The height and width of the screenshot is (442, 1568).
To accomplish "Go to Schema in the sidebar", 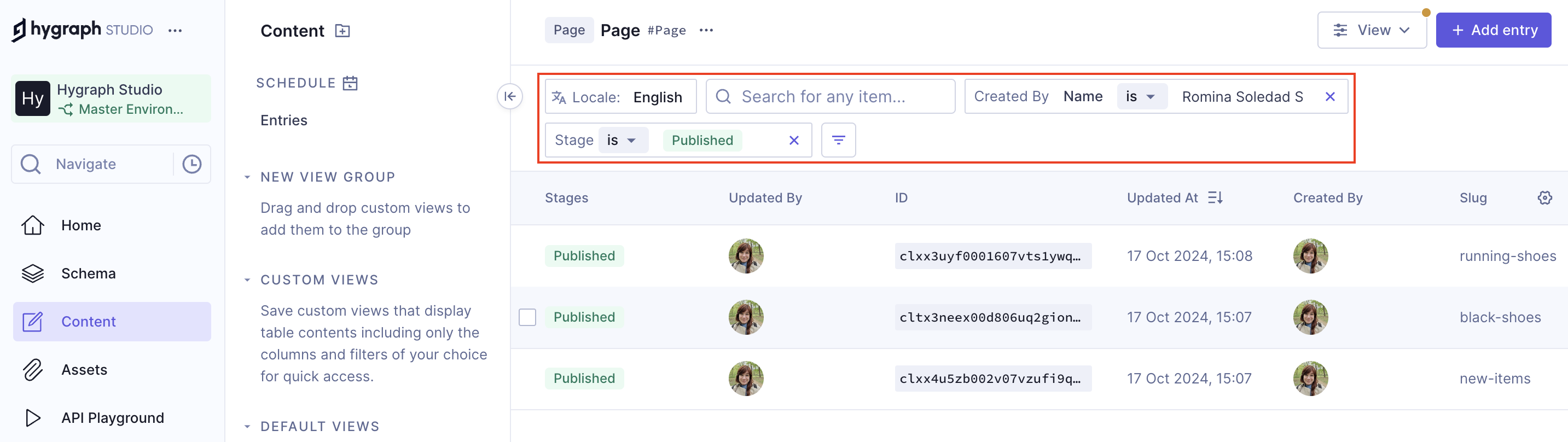I will pos(88,274).
